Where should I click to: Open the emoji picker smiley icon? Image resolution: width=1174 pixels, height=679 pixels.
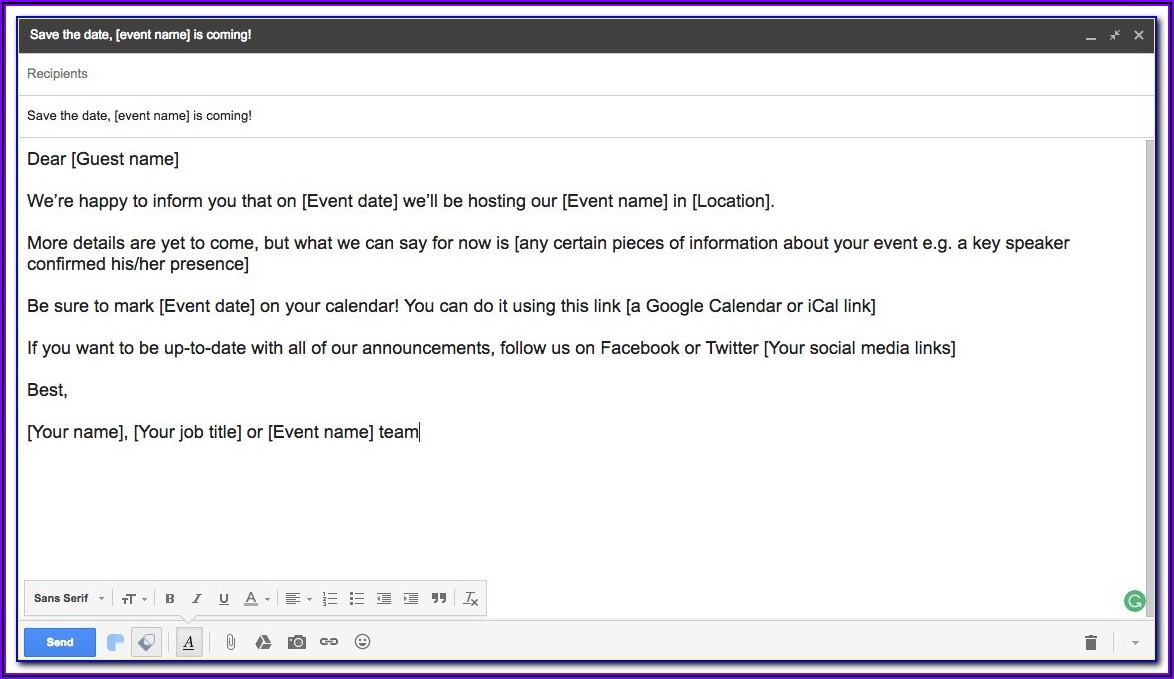[x=362, y=642]
